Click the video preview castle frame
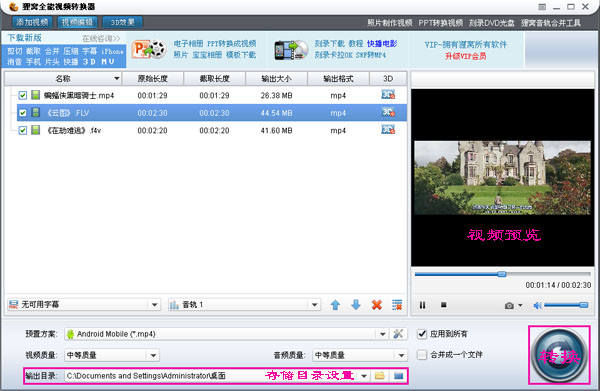The image size is (600, 391). 502,178
